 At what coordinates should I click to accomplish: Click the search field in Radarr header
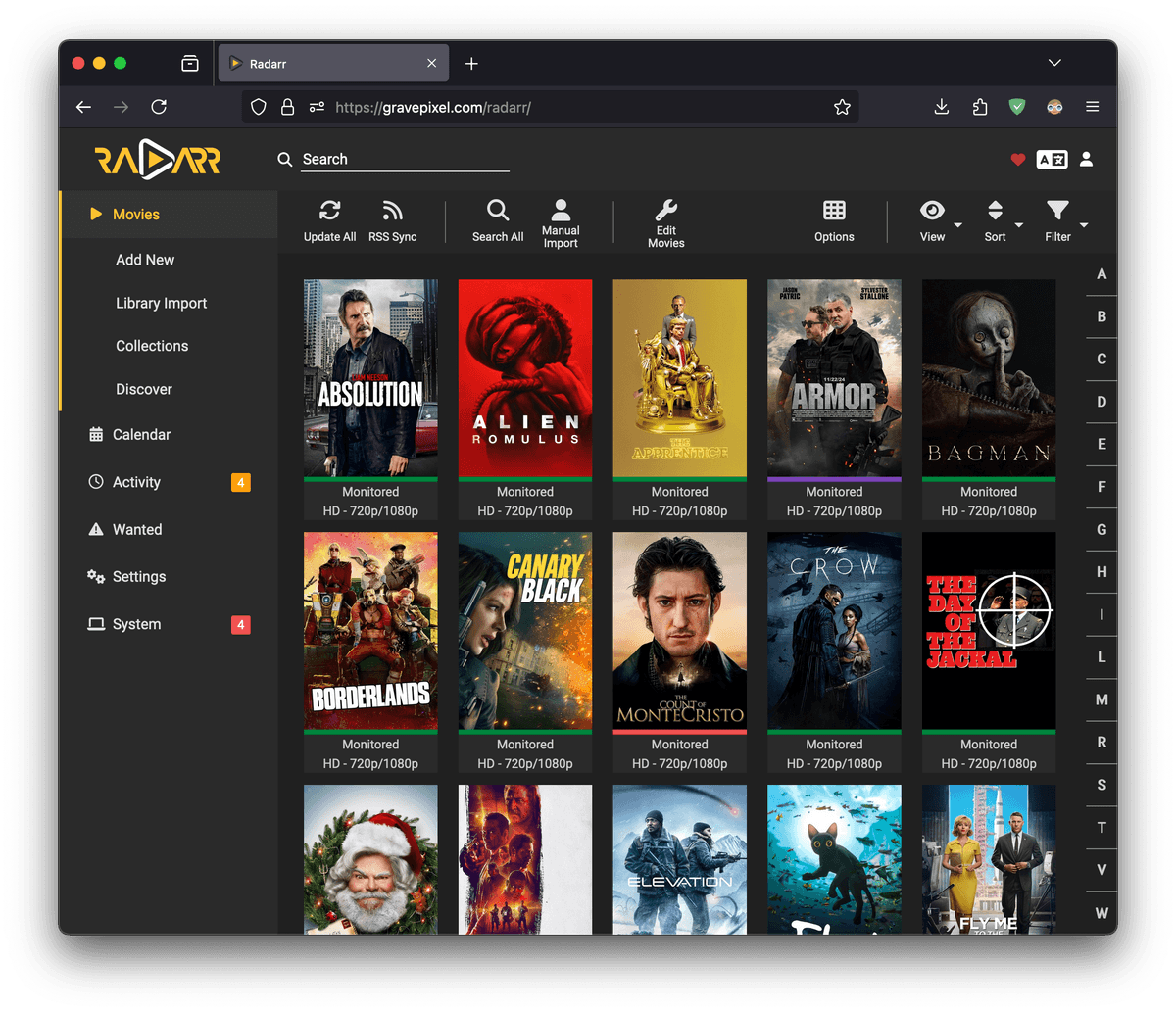[x=405, y=159]
